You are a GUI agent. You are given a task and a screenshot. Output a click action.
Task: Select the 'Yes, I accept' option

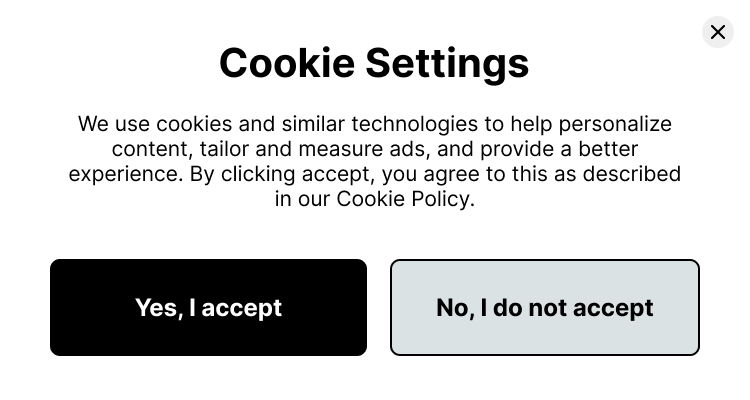(x=208, y=308)
